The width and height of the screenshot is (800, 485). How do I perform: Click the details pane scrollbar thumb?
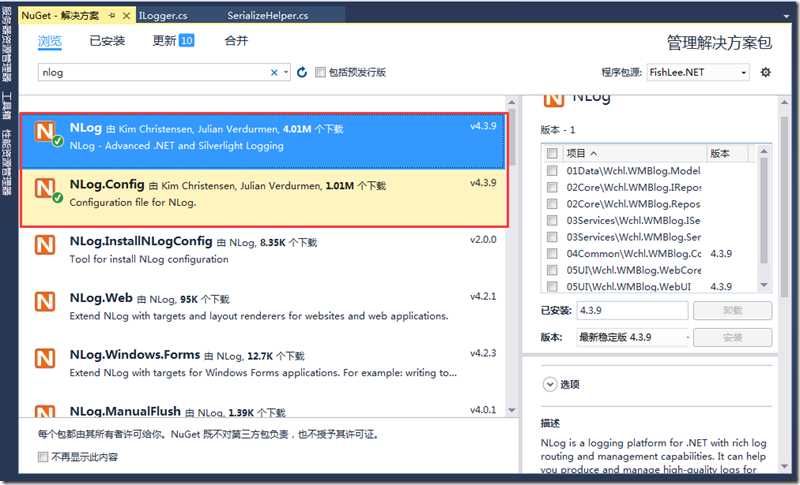click(x=785, y=205)
